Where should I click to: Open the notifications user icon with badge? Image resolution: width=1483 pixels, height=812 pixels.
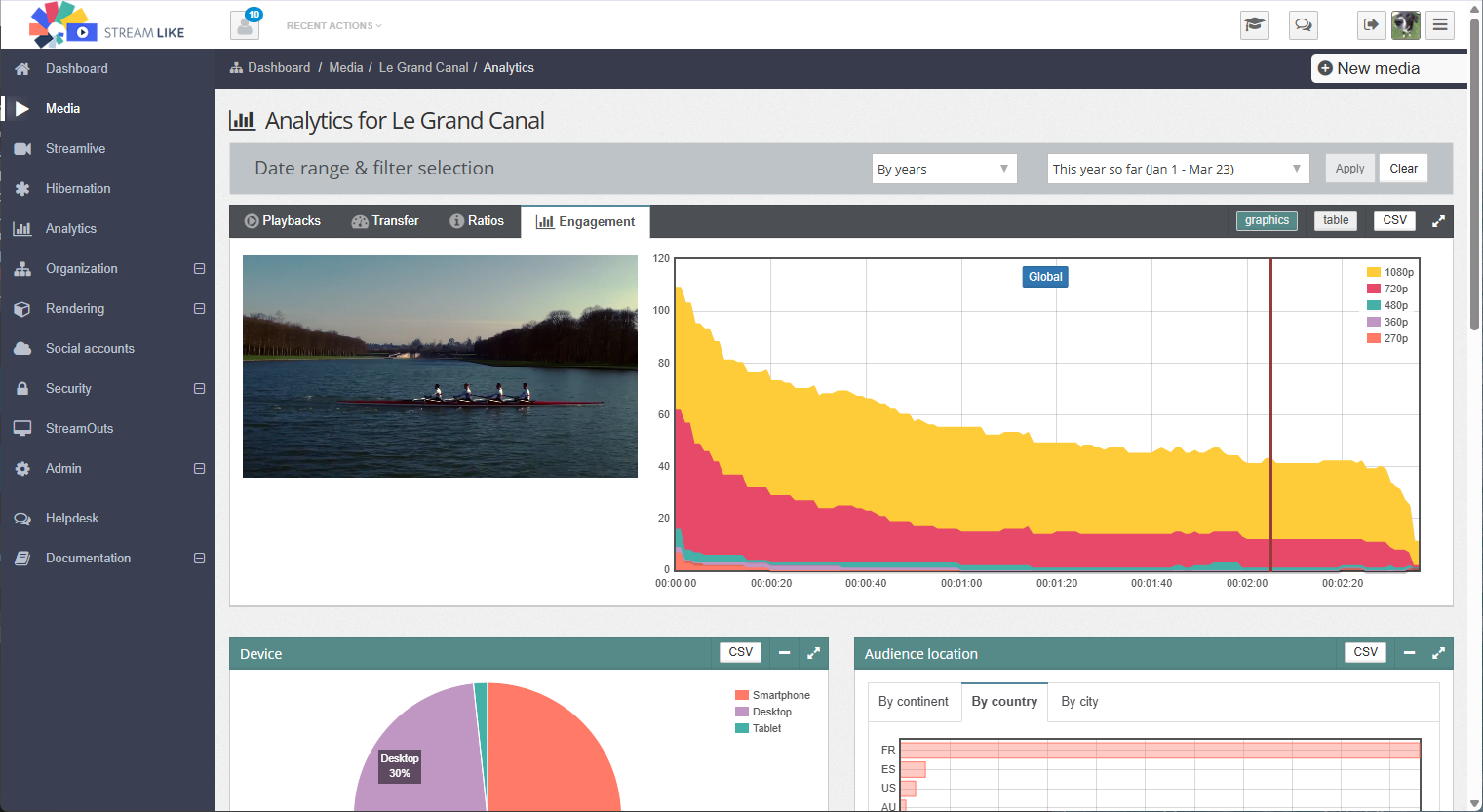[245, 25]
